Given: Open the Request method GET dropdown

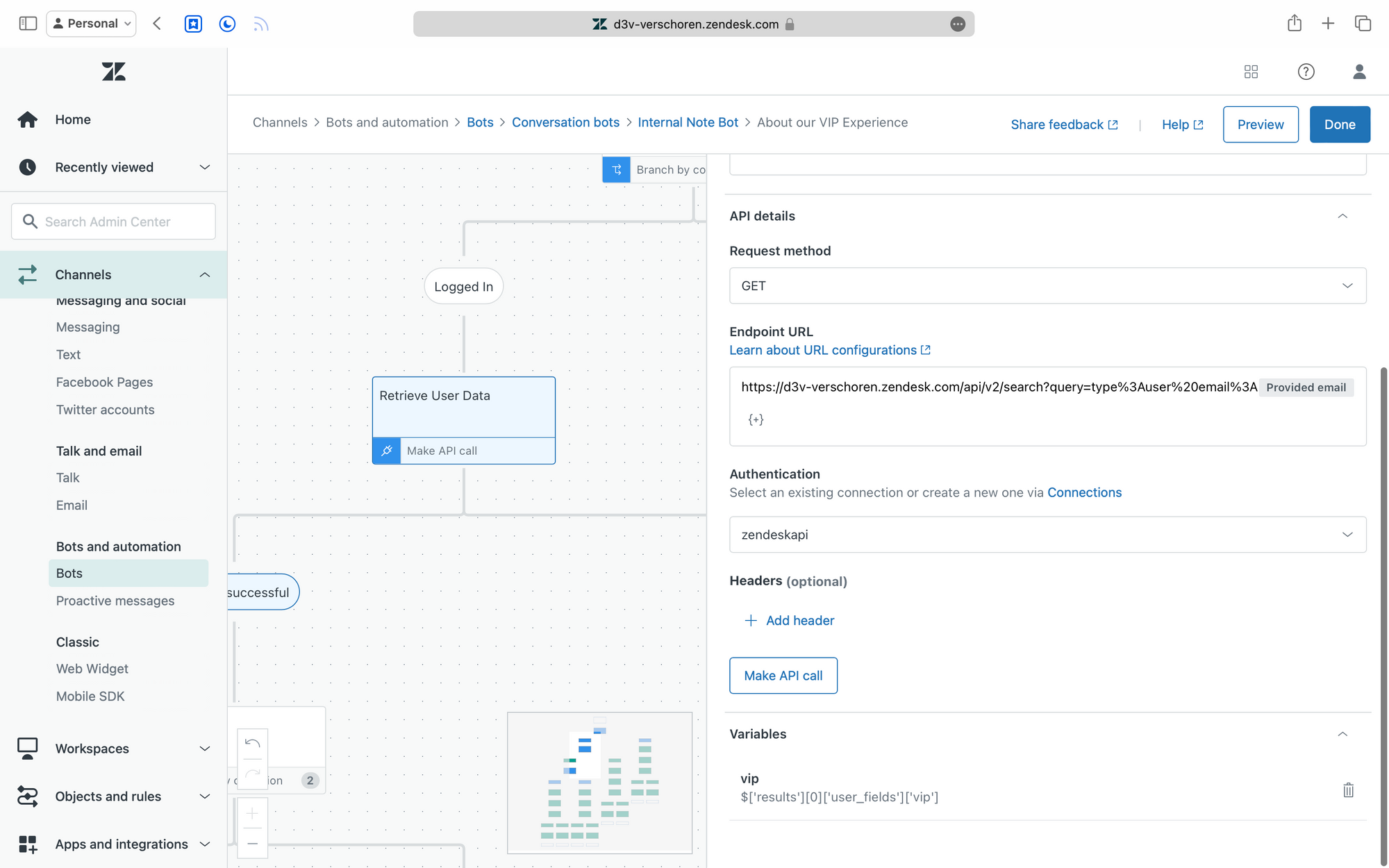Looking at the screenshot, I should pos(1047,285).
